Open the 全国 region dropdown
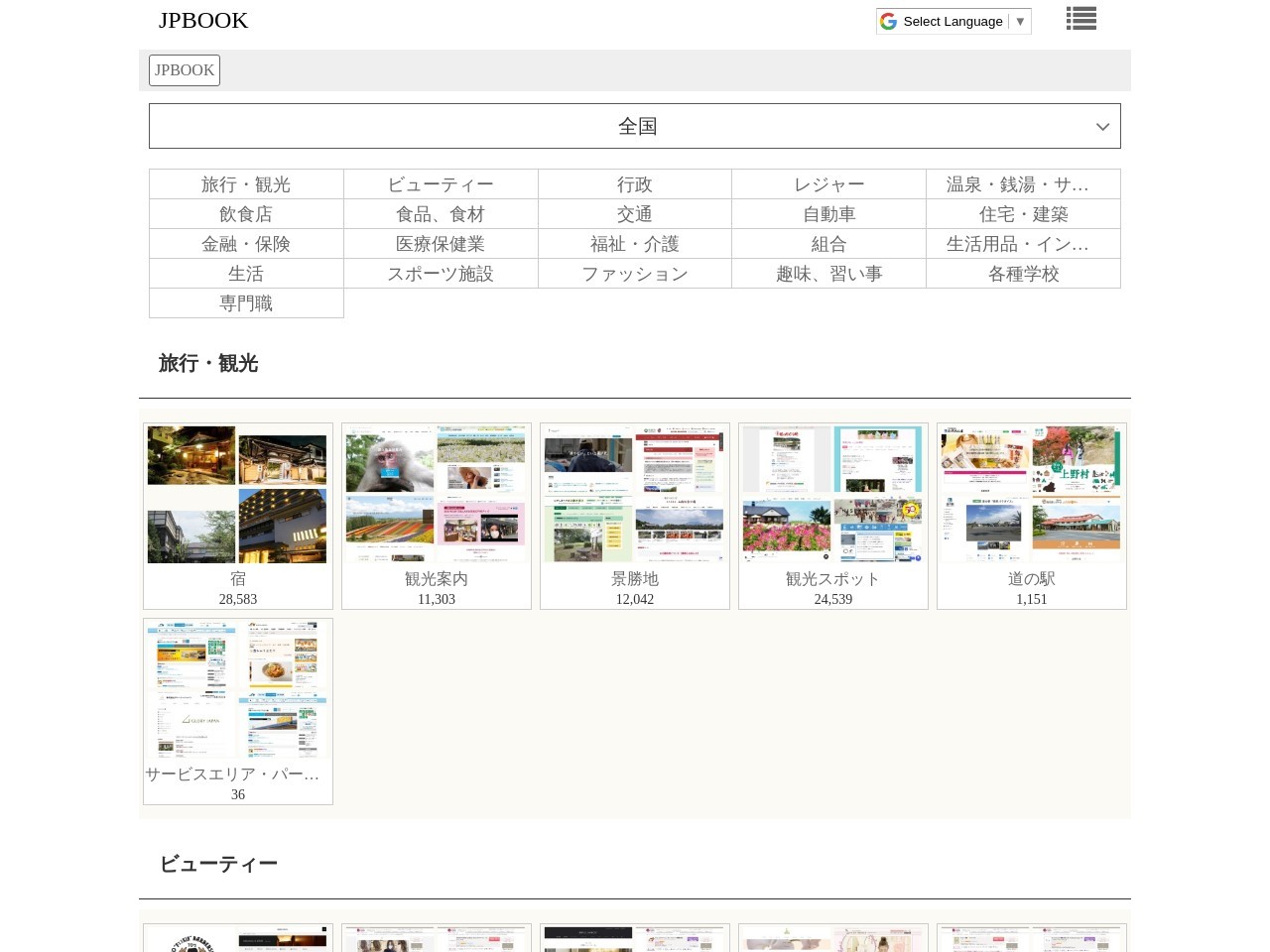This screenshot has height=952, width=1270. (635, 126)
